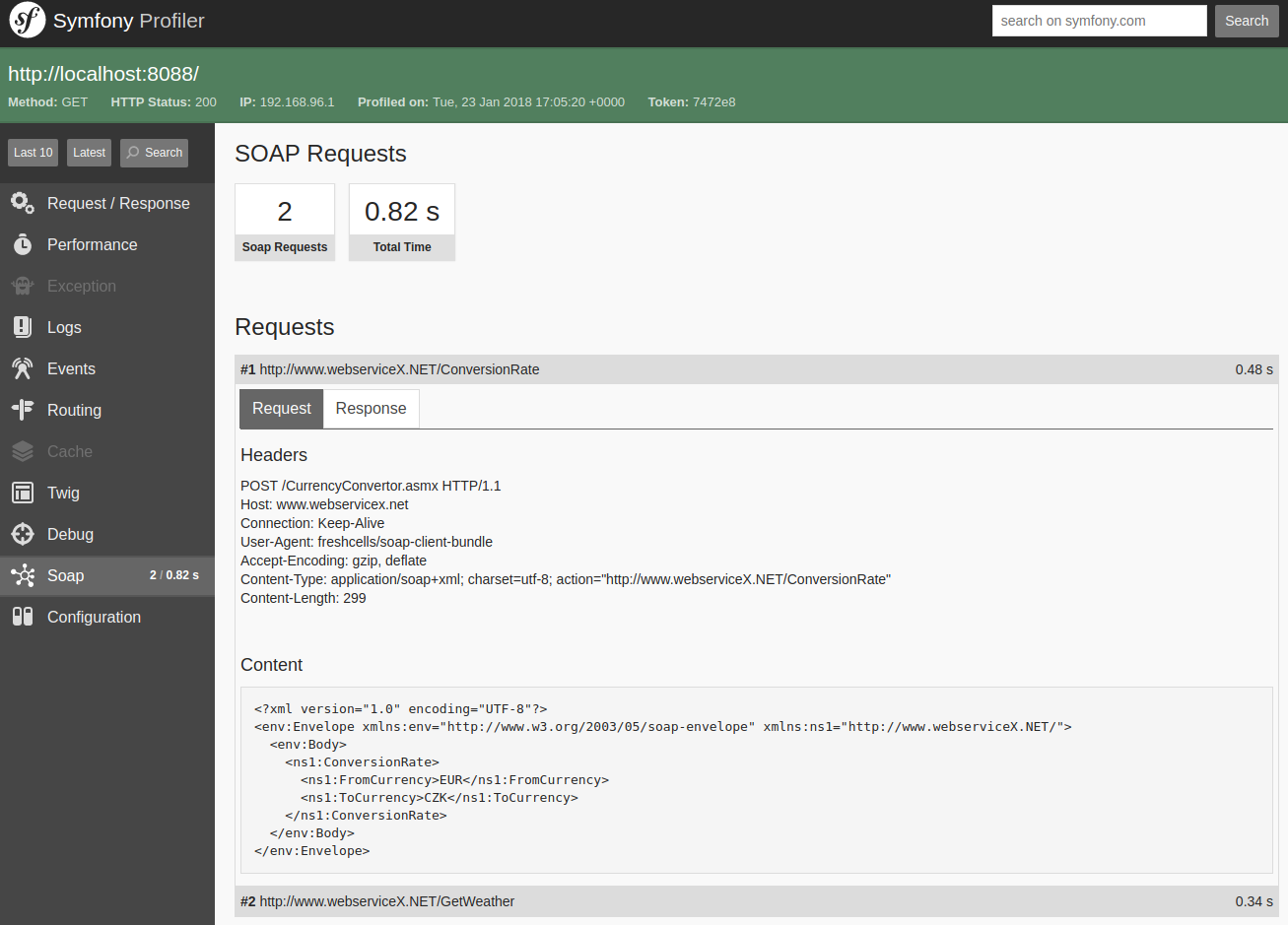Viewport: 1288px width, 925px height.
Task: Click the Configuration icon in sidebar
Action: click(x=23, y=617)
